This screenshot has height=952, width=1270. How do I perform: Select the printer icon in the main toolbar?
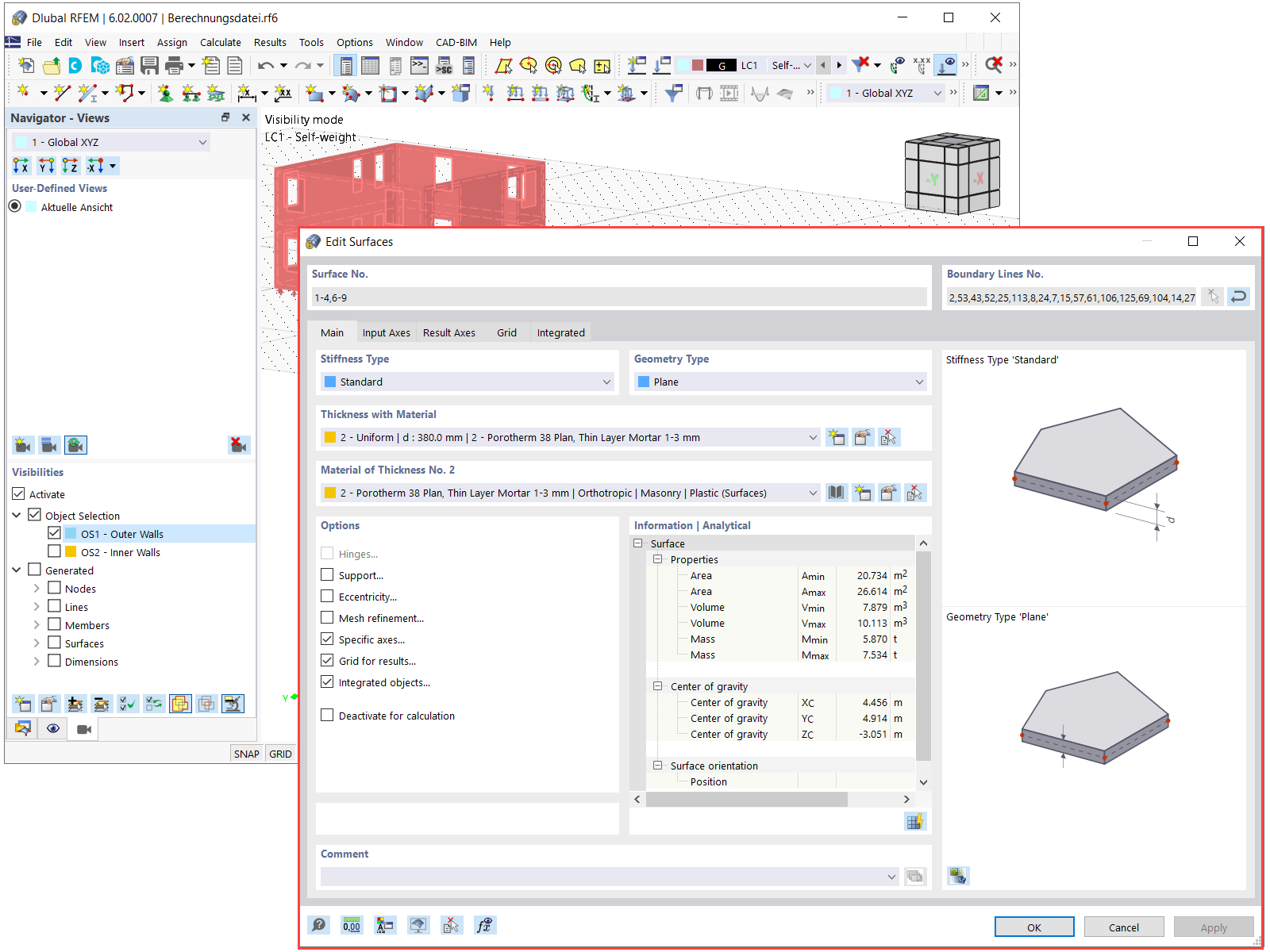point(174,65)
